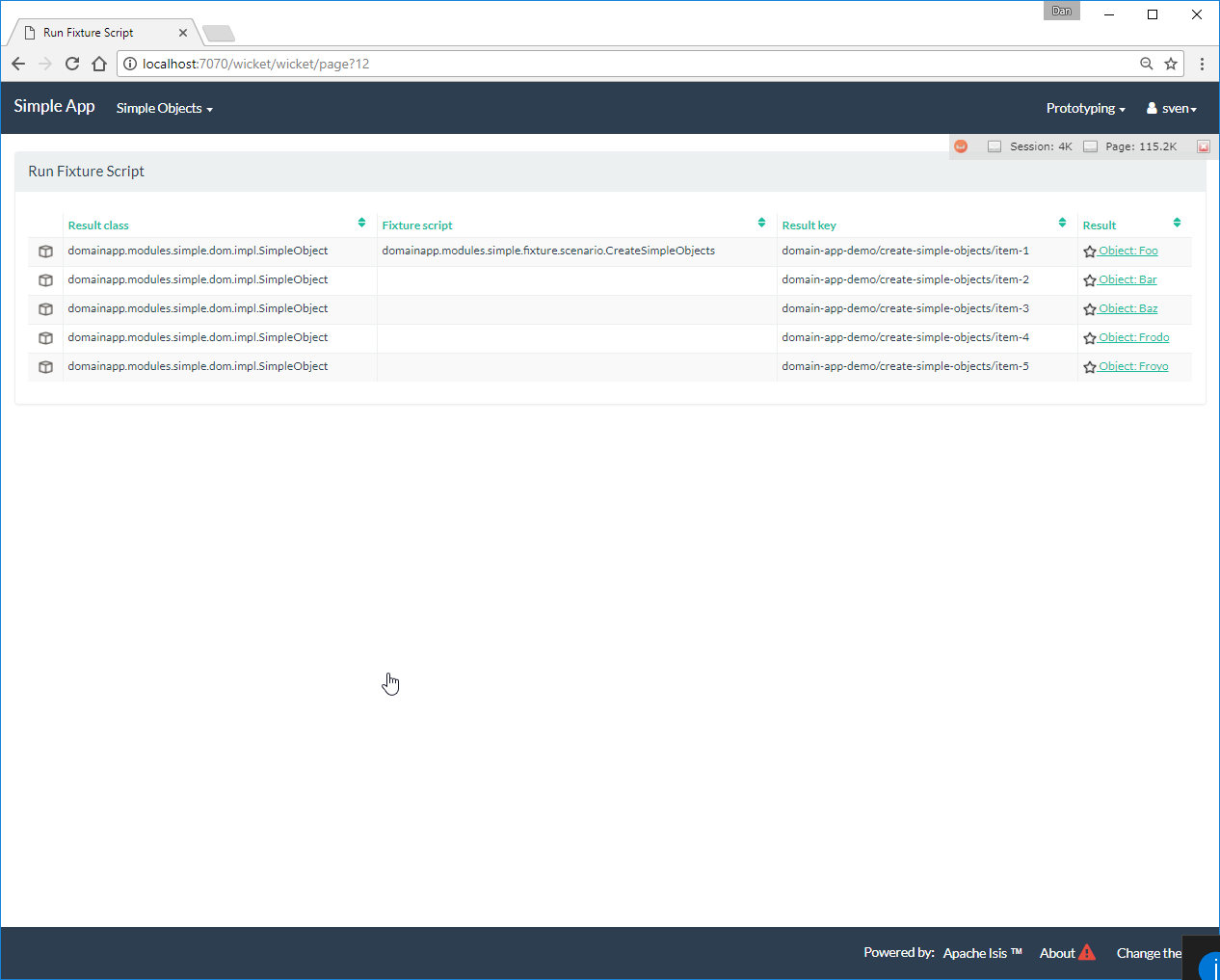Bookmark this page with the star icon

(x=1171, y=64)
